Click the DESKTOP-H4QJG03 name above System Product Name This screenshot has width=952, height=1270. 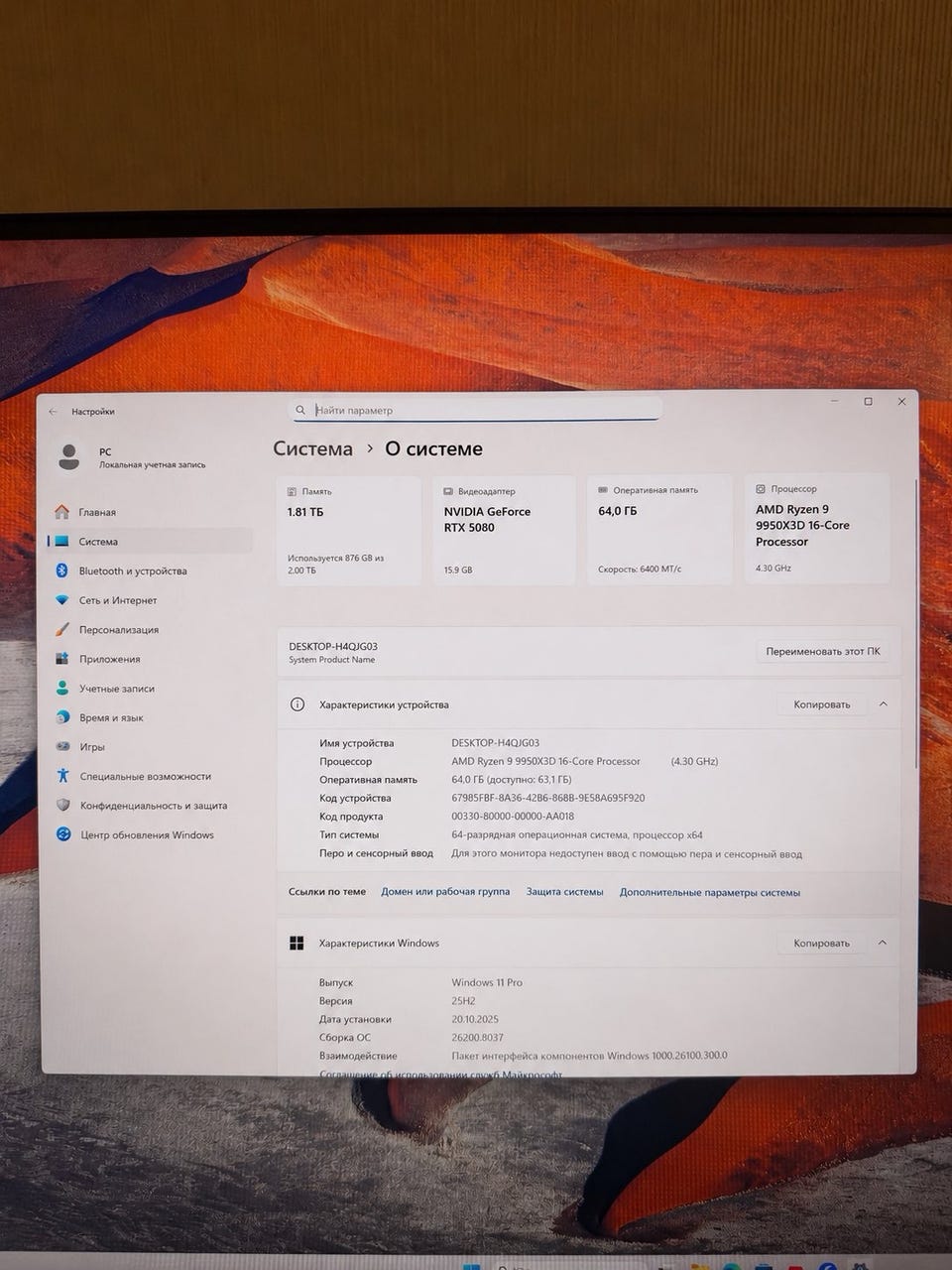tap(333, 646)
